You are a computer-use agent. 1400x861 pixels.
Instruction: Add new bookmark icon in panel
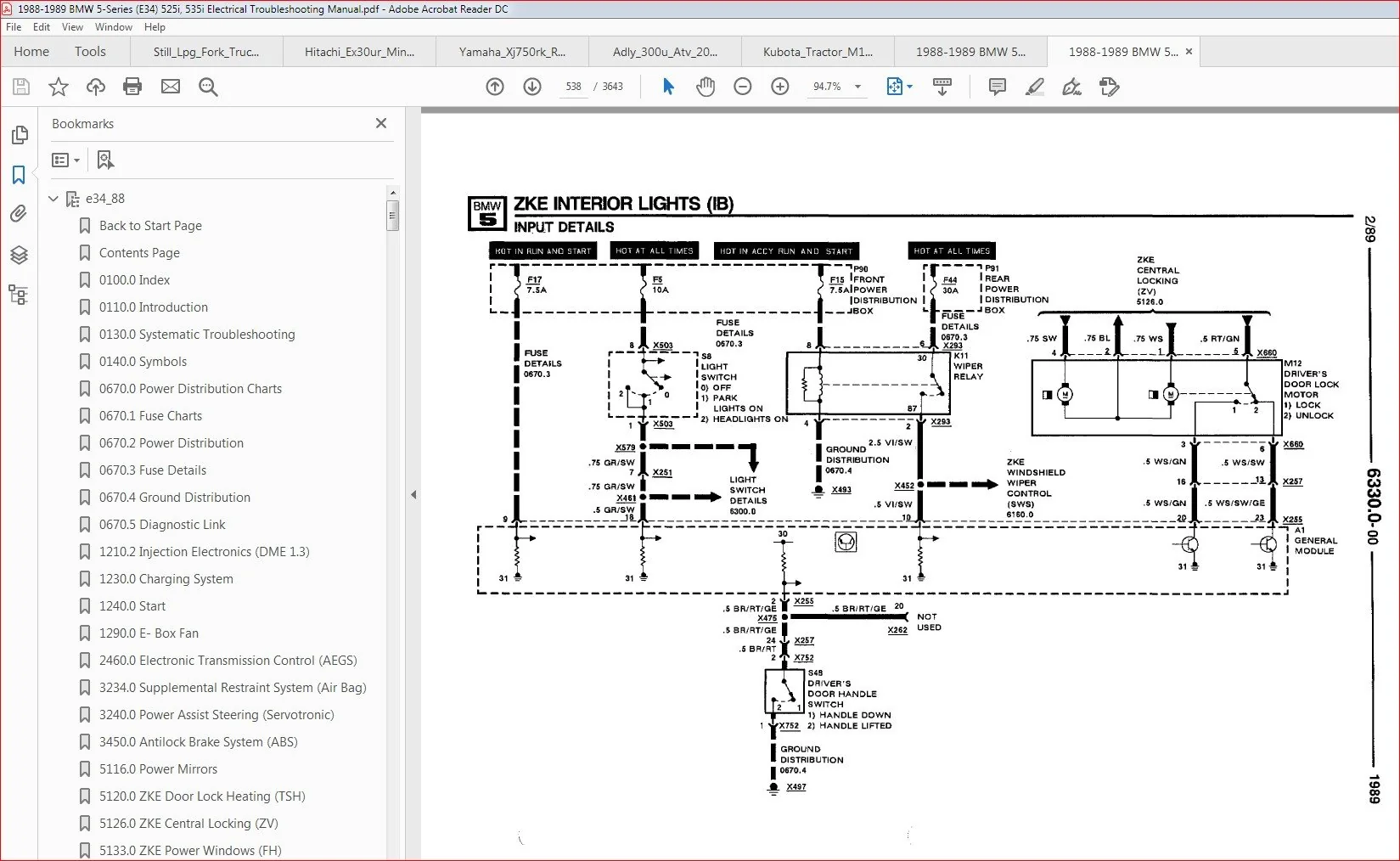(x=105, y=160)
